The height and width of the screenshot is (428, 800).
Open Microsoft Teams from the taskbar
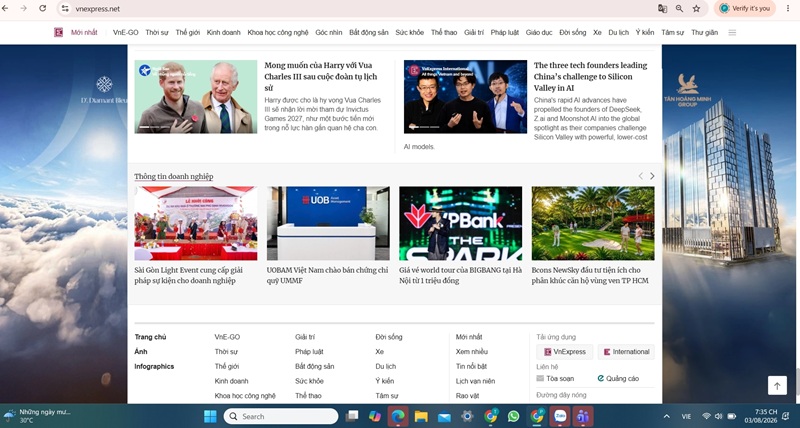click(x=583, y=416)
